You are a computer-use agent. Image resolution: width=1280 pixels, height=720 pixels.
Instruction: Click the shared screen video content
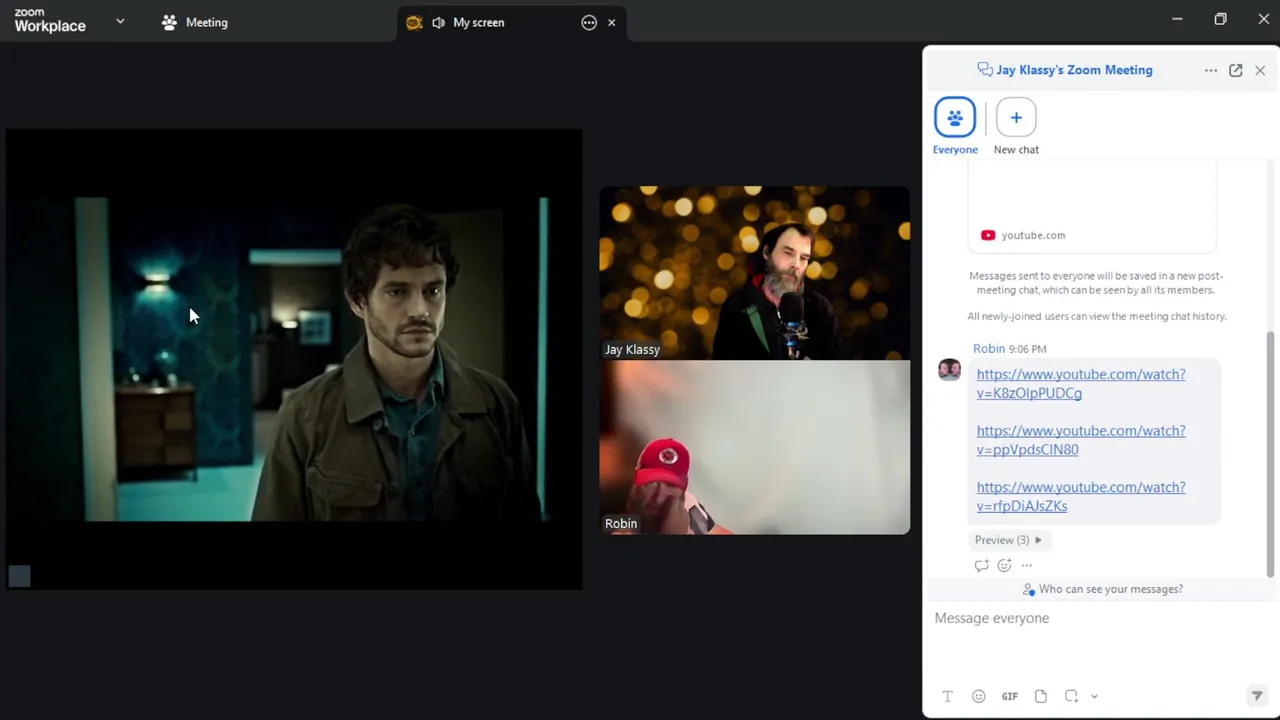pos(294,358)
